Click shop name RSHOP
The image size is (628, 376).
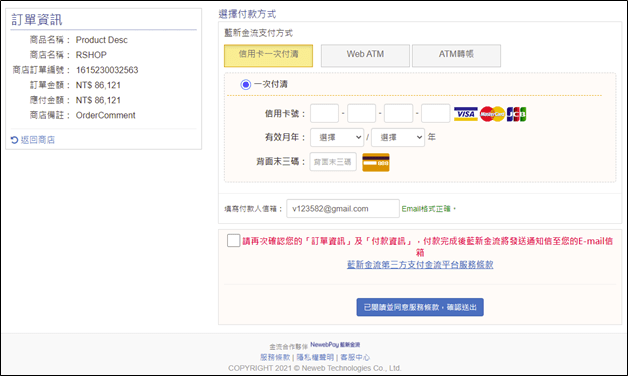coord(91,55)
